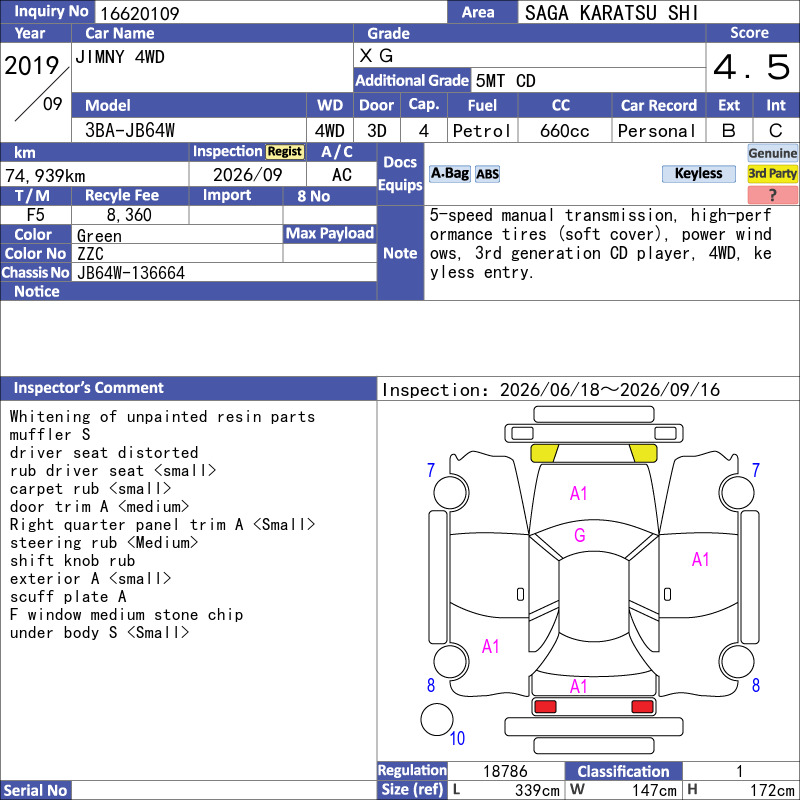Click the Inquiry No value 16620109
This screenshot has height=800, width=800.
[x=139, y=13]
